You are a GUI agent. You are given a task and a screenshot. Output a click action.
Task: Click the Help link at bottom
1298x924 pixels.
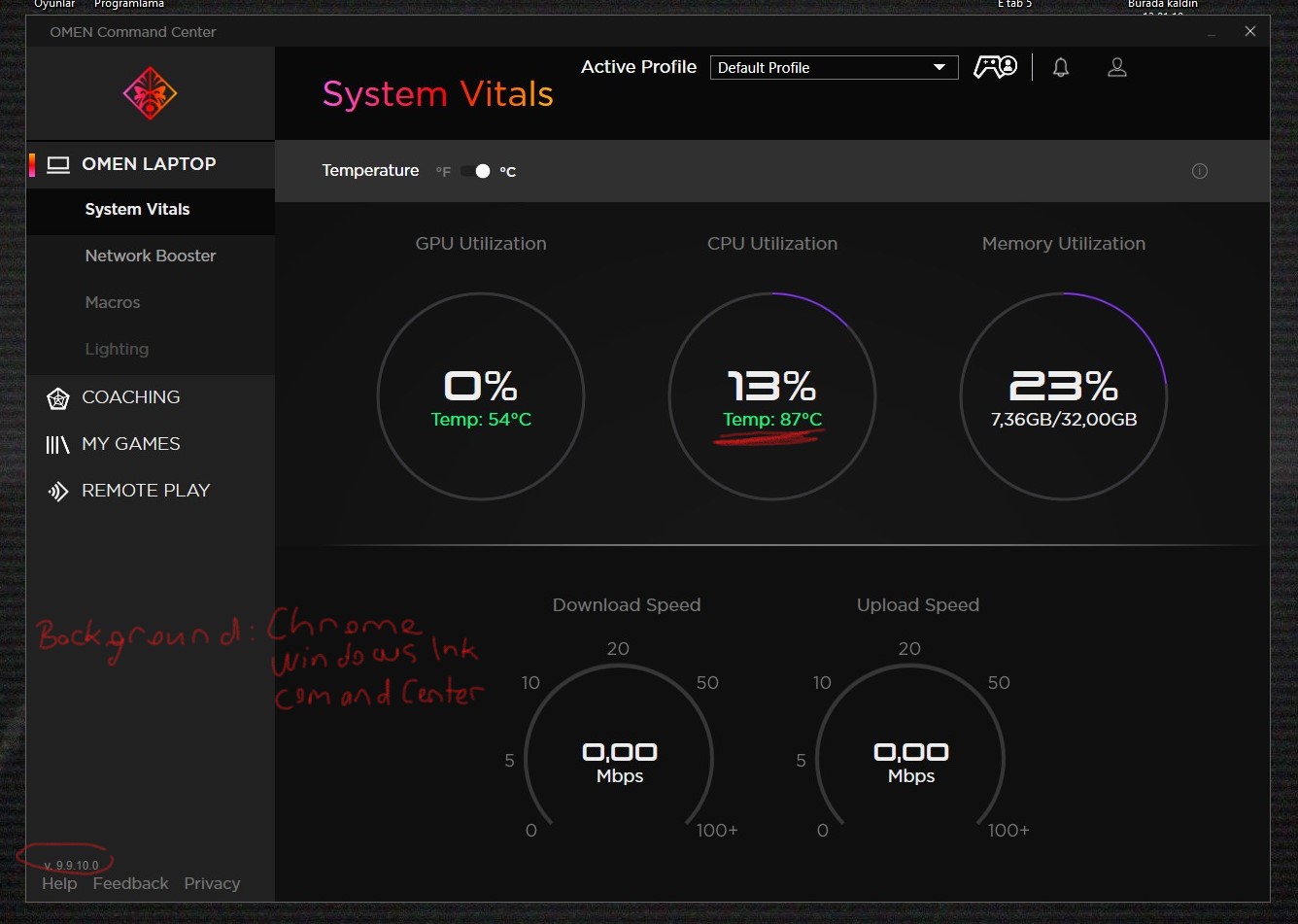[59, 883]
